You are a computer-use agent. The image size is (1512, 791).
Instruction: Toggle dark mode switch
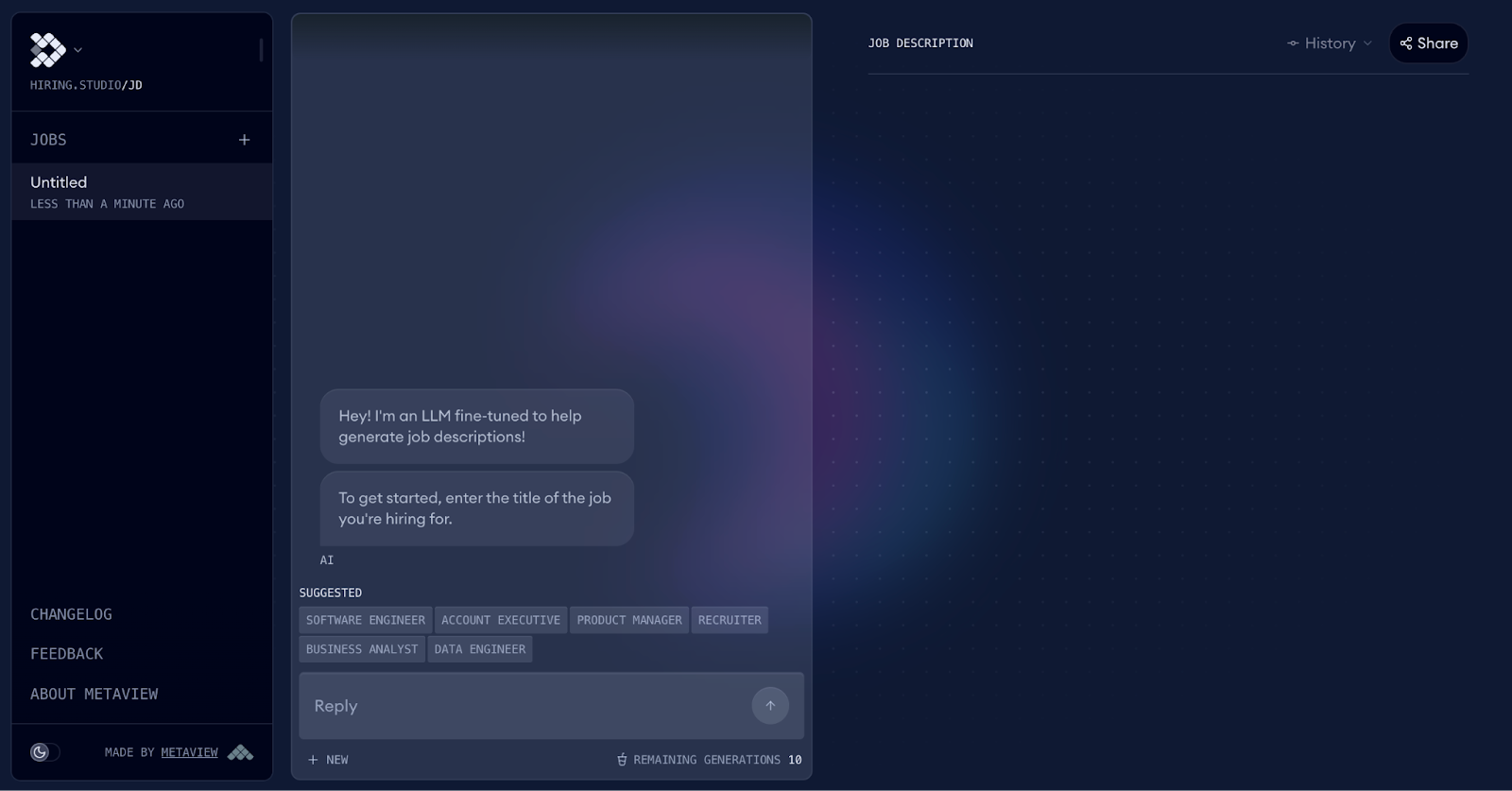coord(44,752)
